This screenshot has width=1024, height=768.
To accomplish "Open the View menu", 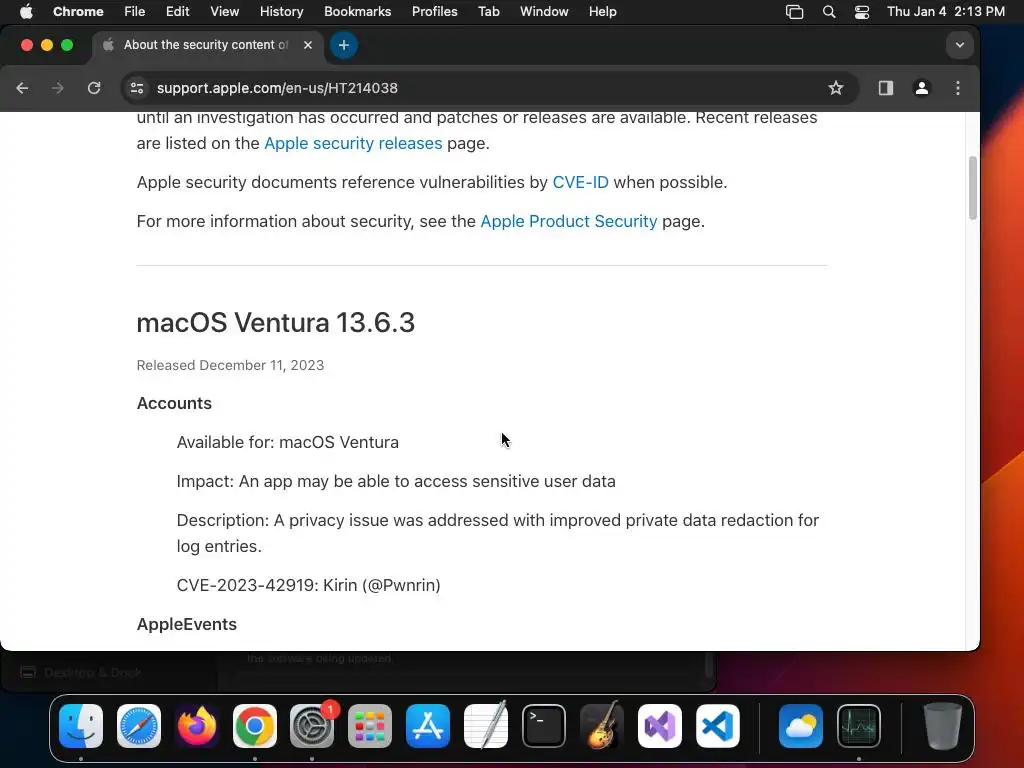I will [225, 12].
